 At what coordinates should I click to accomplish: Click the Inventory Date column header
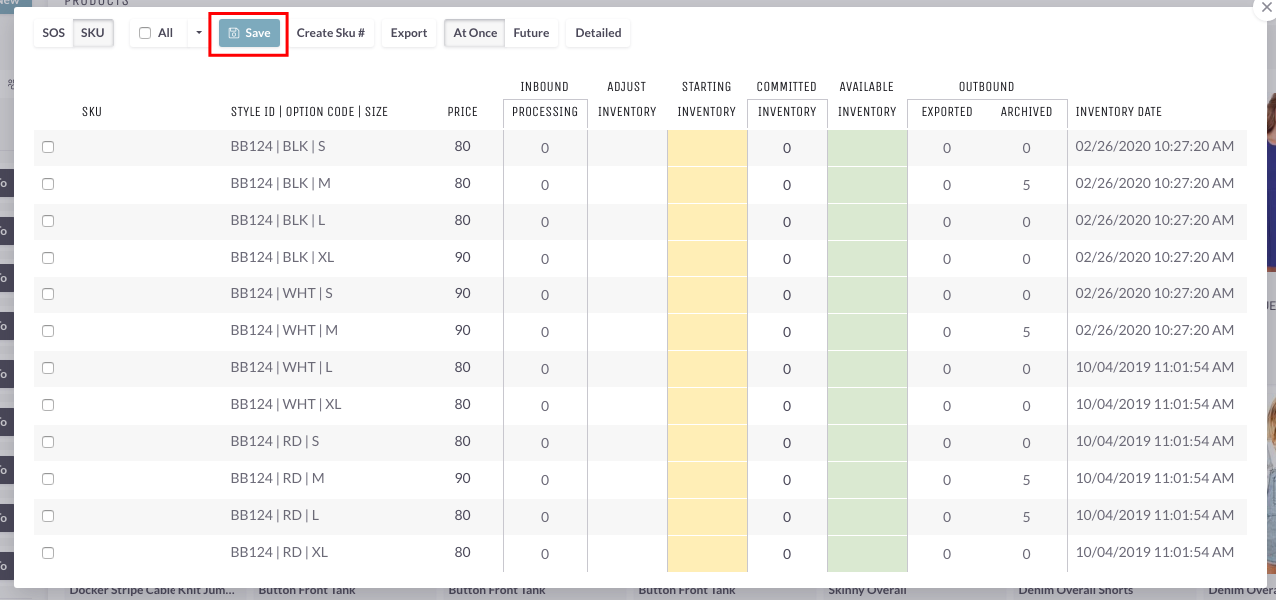[x=1118, y=112]
